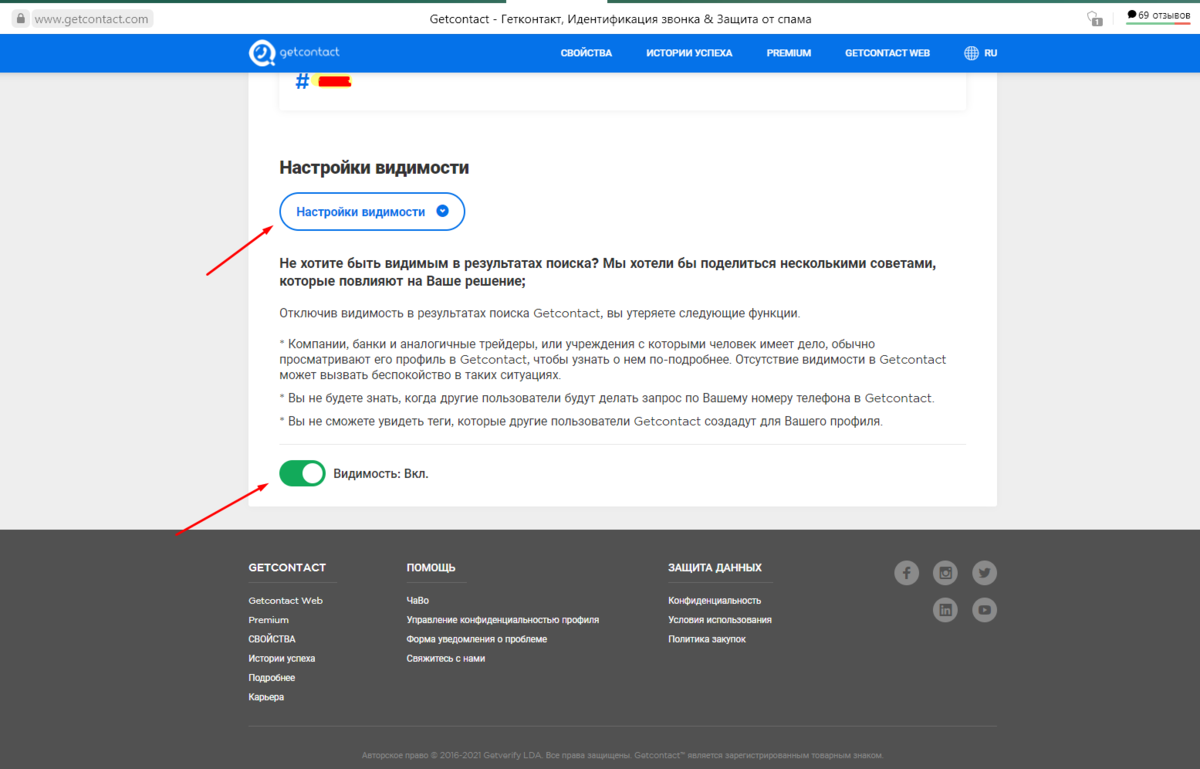Viewport: 1200px width, 769px height.
Task: Click the Настройки видимости section heading
Action: (x=374, y=168)
